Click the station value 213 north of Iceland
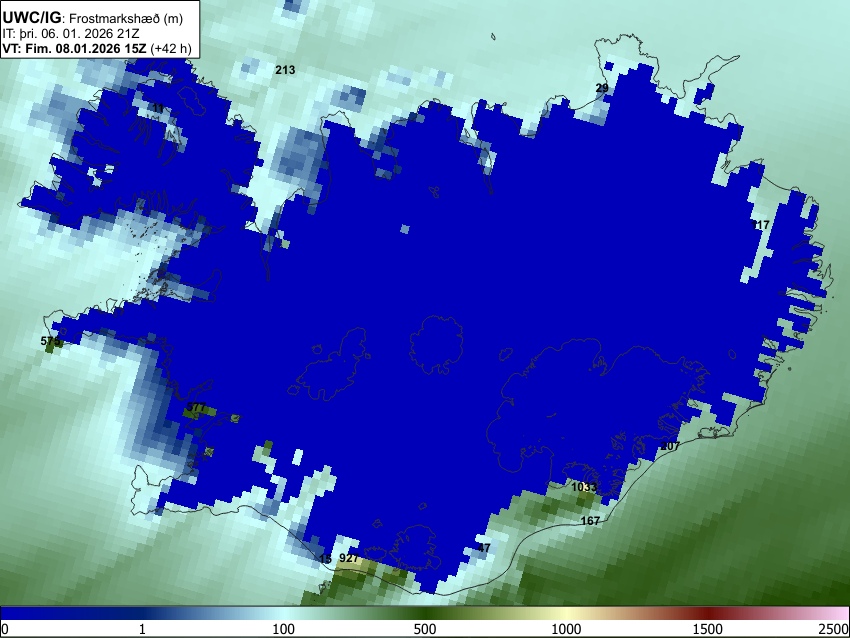Viewport: 850px width, 638px height. pyautogui.click(x=285, y=69)
